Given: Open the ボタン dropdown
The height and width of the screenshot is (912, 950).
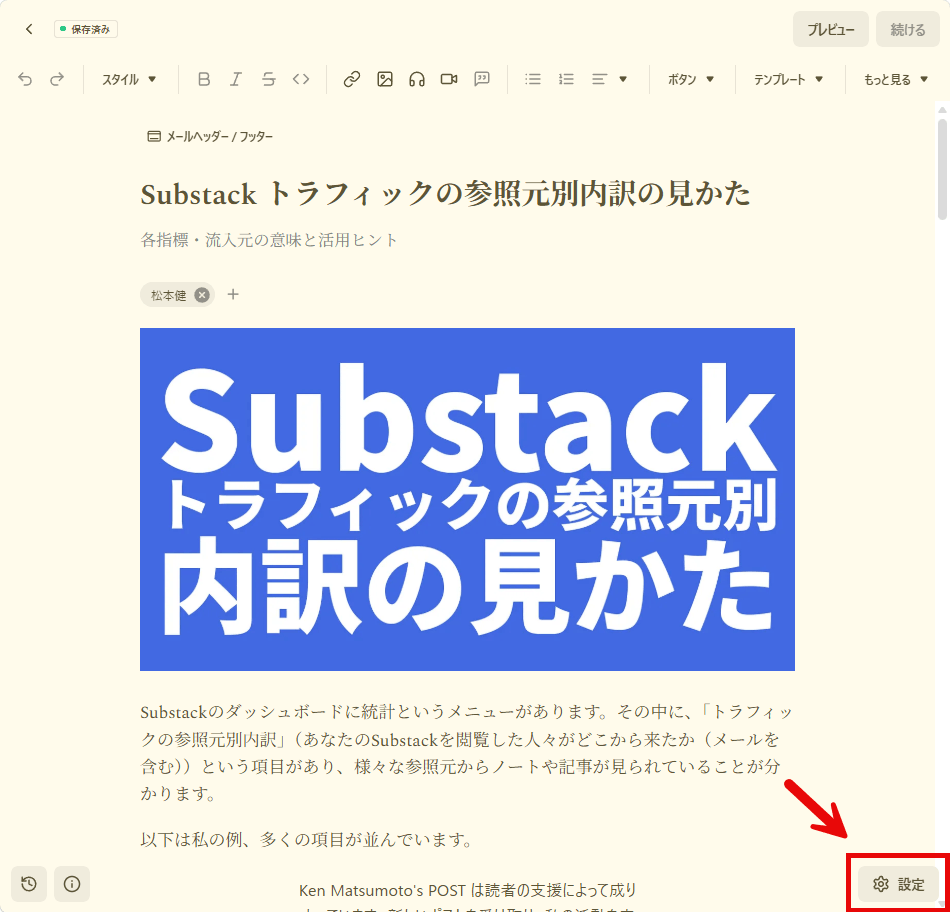Looking at the screenshot, I should tap(691, 79).
